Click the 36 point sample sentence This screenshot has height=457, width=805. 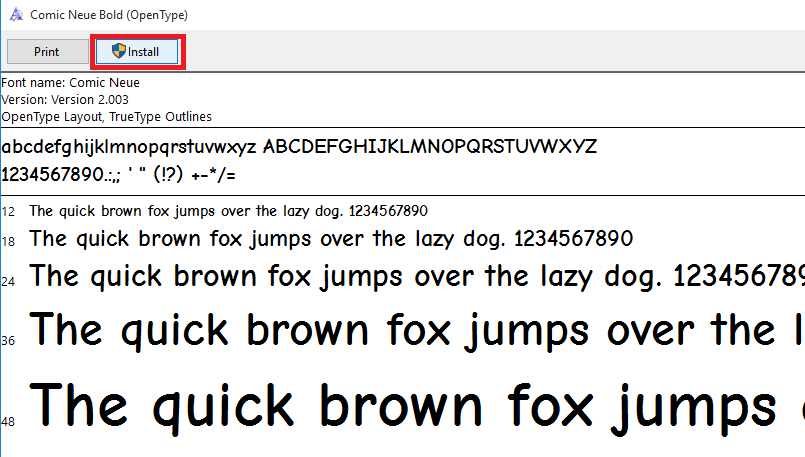[x=417, y=331]
